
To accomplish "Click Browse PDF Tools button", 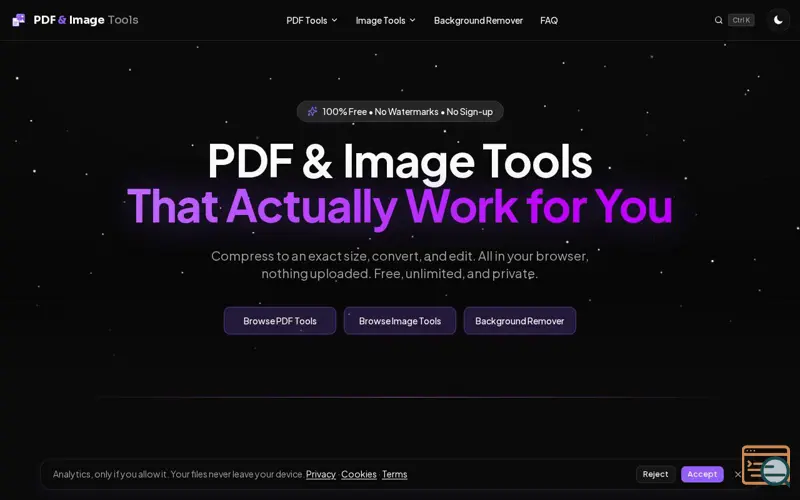I will [280, 321].
